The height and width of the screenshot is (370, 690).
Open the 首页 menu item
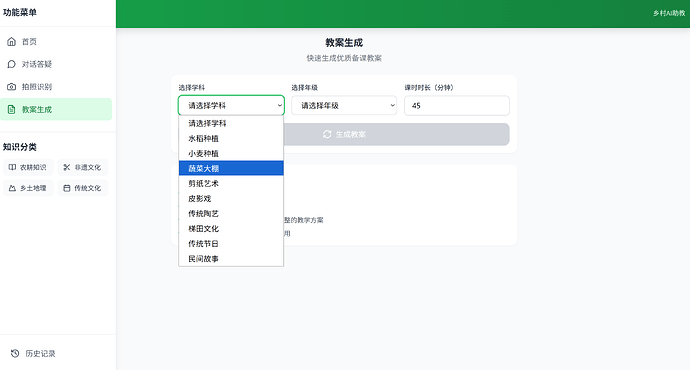[x=56, y=42]
